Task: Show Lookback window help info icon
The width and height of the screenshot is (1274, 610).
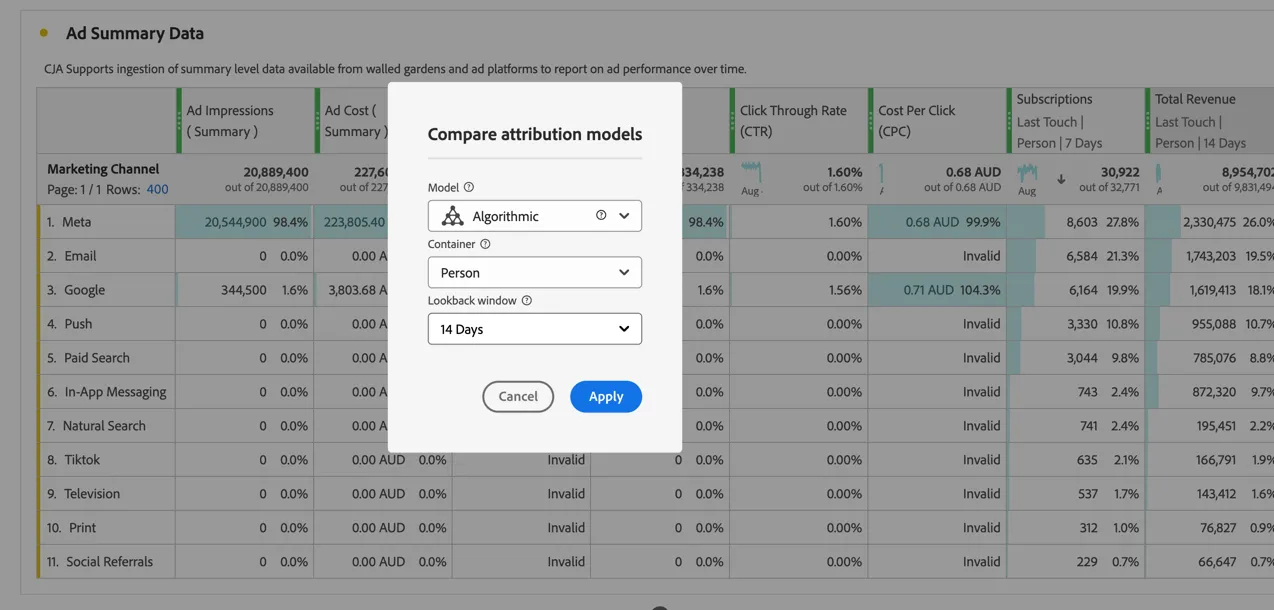Action: point(527,300)
